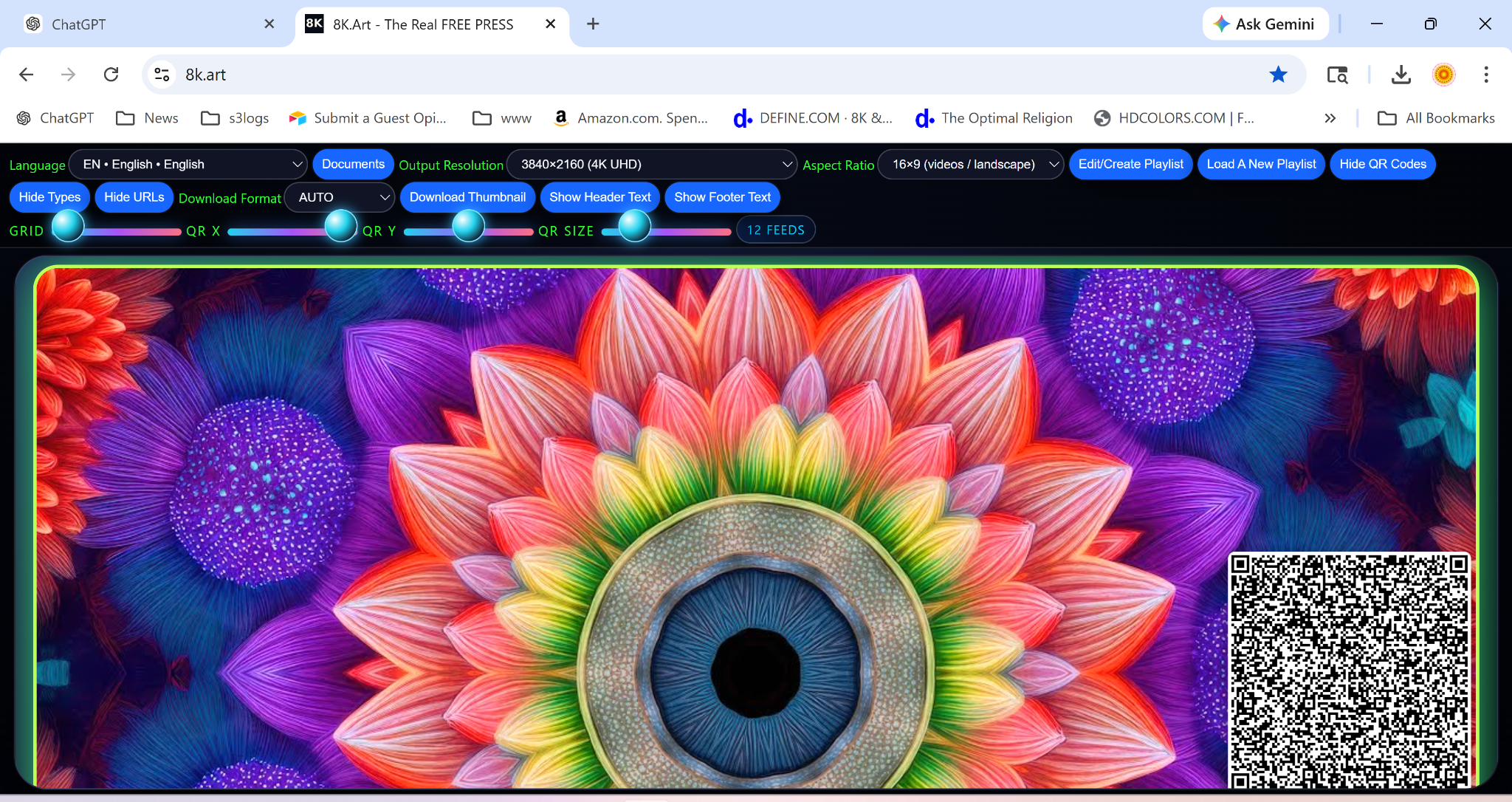This screenshot has height=802, width=1512.
Task: Click the 12 FEEDS badge
Action: 775,230
